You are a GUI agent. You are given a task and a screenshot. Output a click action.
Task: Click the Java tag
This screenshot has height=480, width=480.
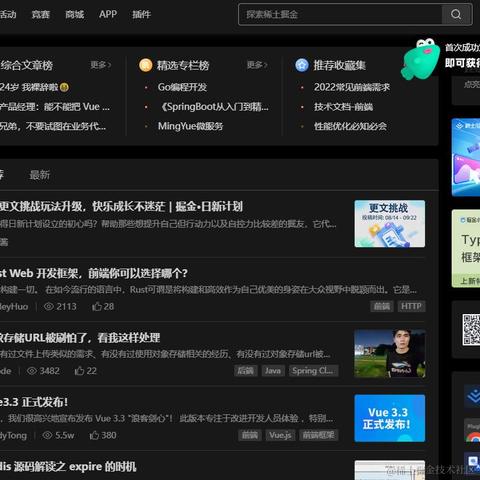click(273, 371)
